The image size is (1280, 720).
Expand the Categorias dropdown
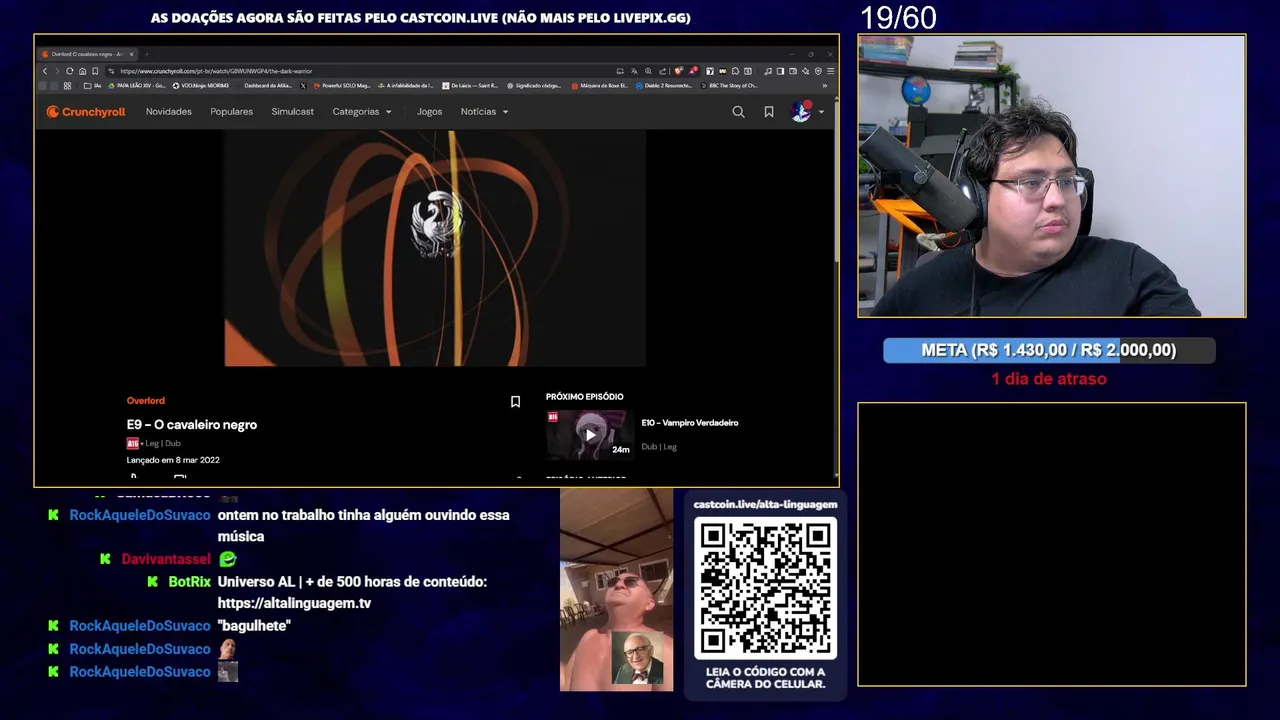coord(362,112)
